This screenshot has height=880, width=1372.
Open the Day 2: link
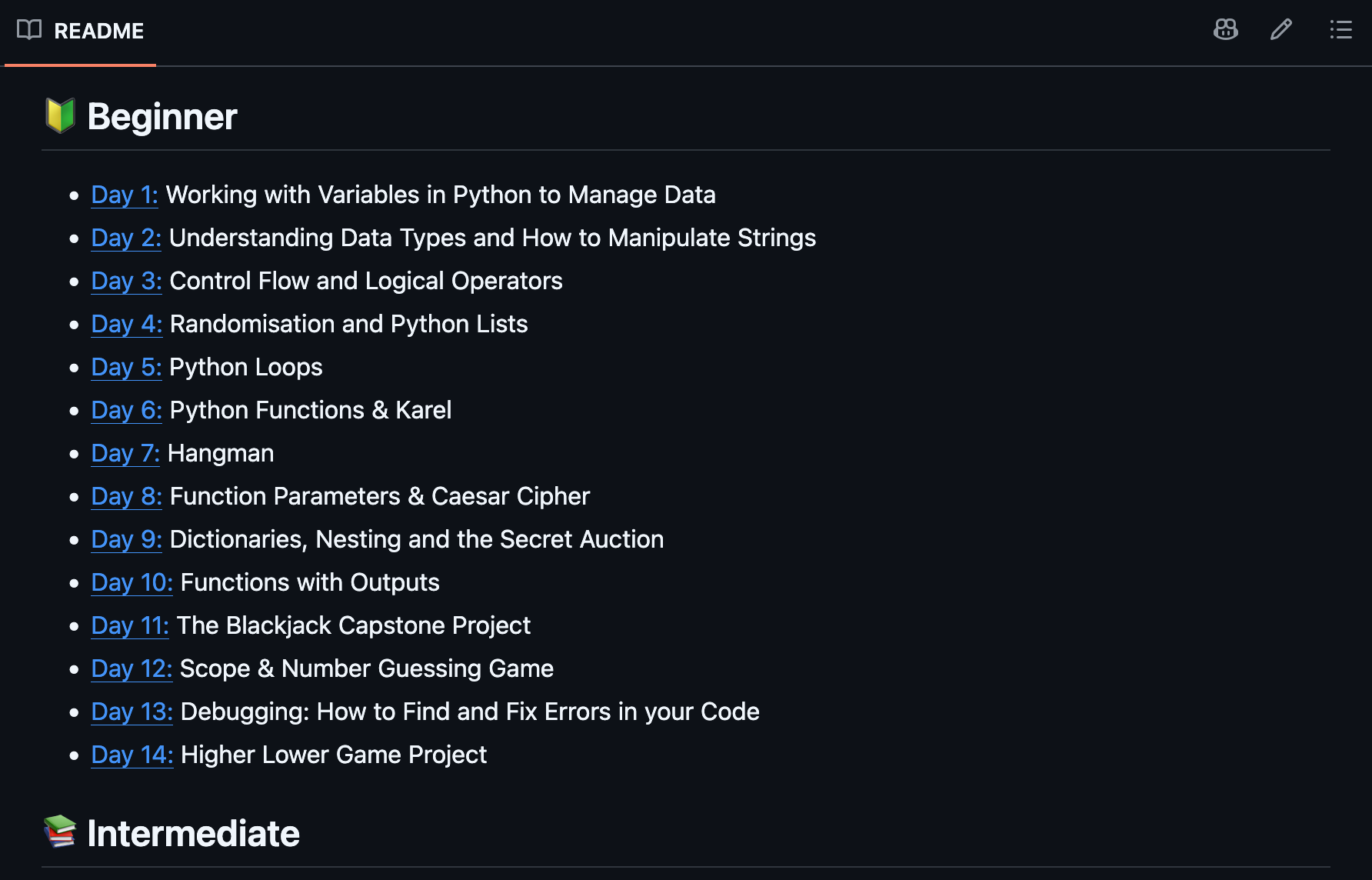point(126,238)
